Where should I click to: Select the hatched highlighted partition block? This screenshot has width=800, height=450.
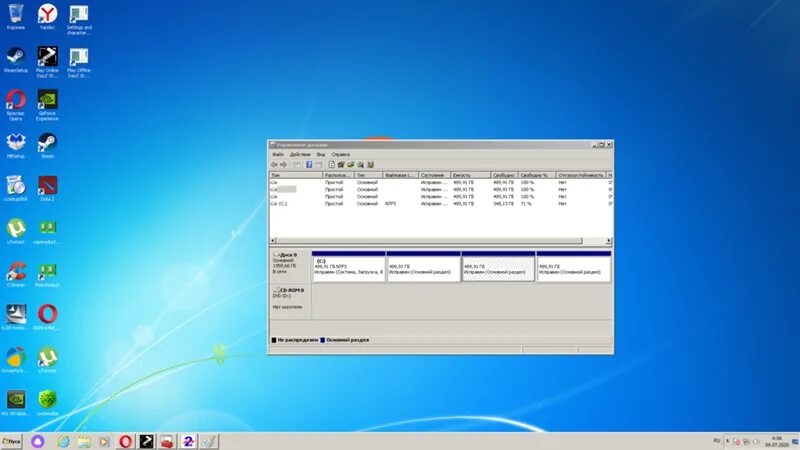pos(498,266)
